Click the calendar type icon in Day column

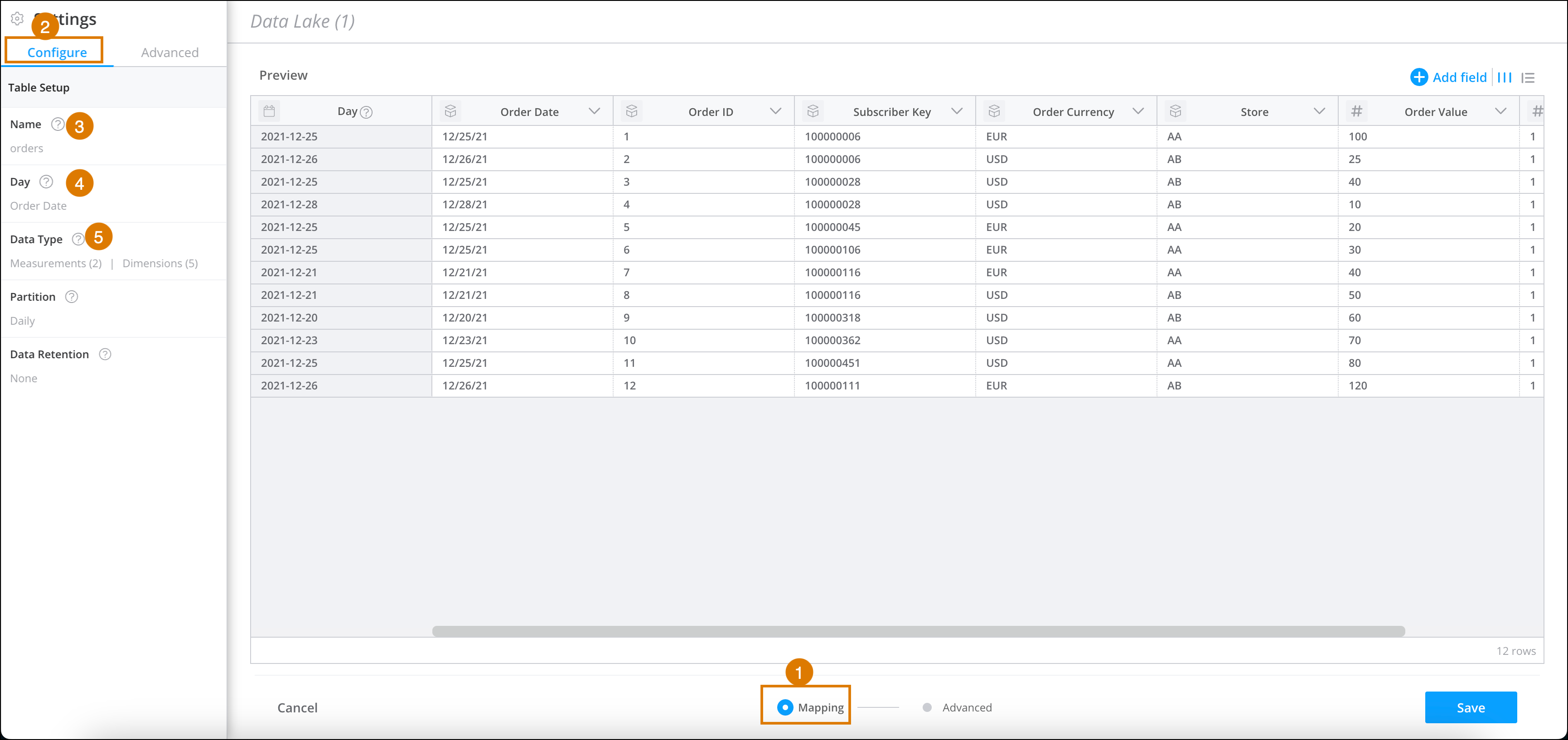click(270, 111)
